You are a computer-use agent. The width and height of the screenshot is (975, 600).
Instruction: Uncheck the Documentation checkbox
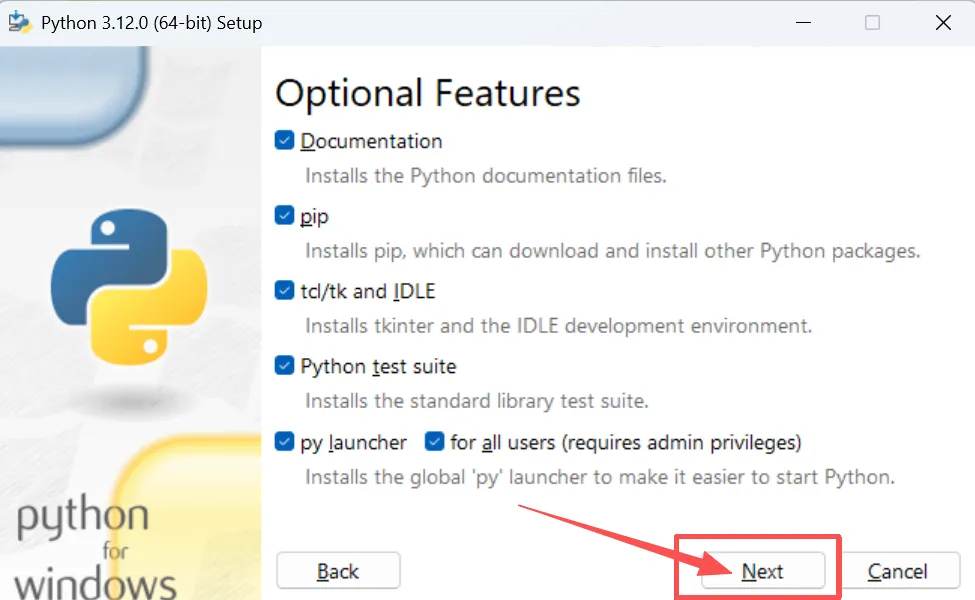pos(285,141)
